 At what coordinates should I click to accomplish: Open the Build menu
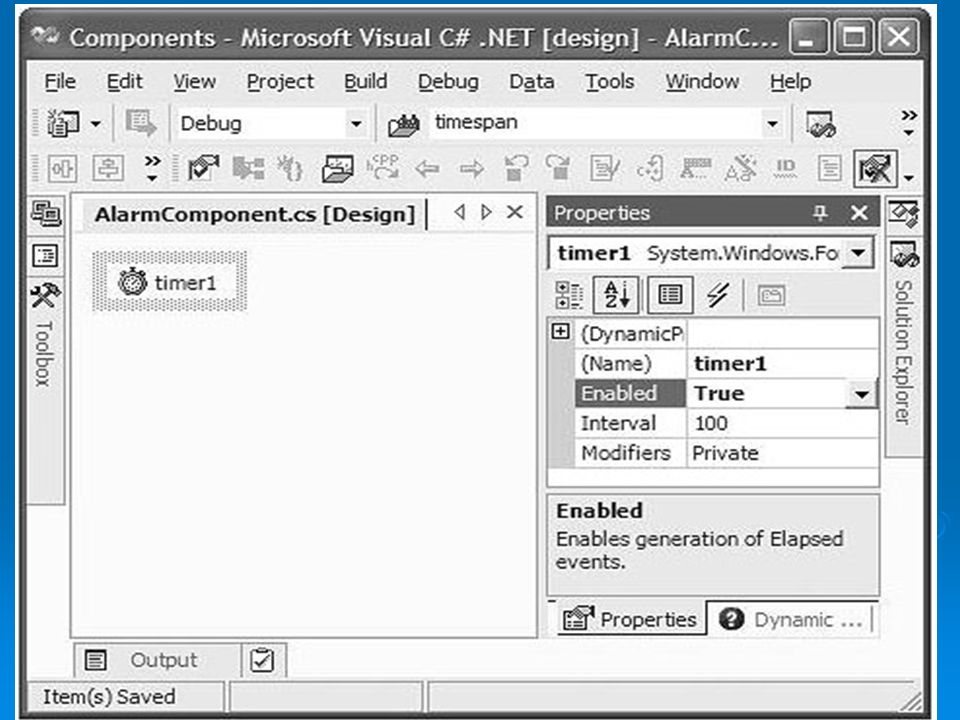[x=366, y=81]
